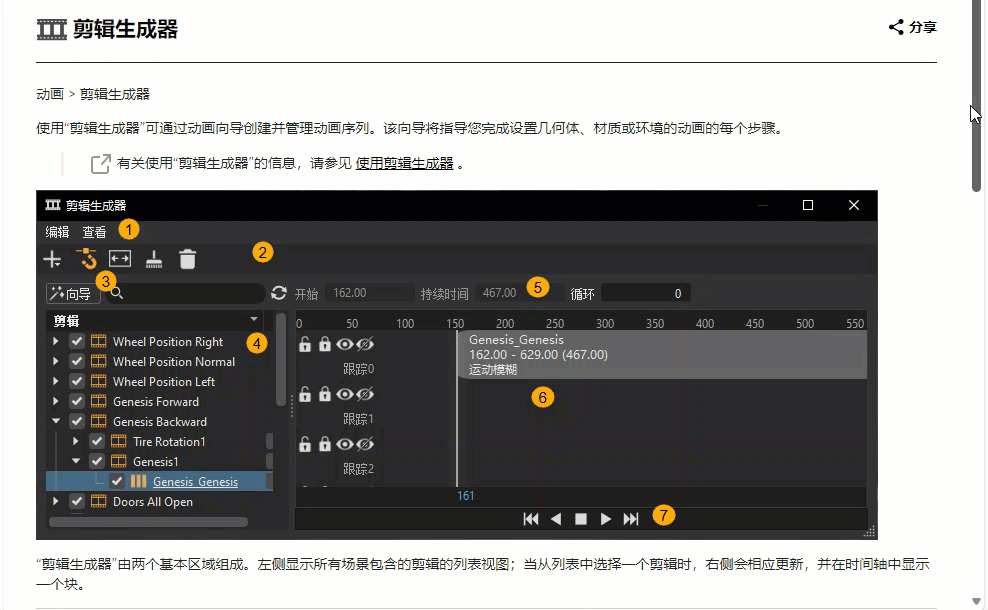988x610 pixels.
Task: Click the trash delete icon
Action: click(188, 259)
